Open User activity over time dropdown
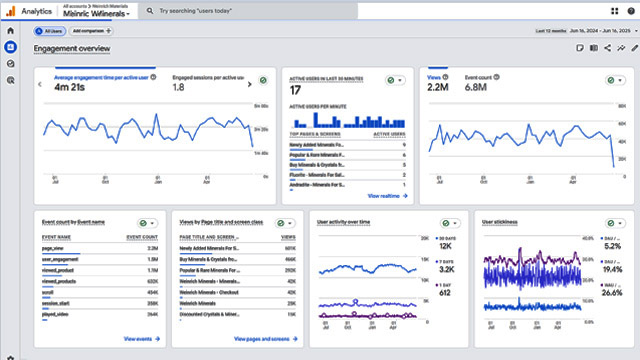The width and height of the screenshot is (640, 360). click(x=450, y=223)
